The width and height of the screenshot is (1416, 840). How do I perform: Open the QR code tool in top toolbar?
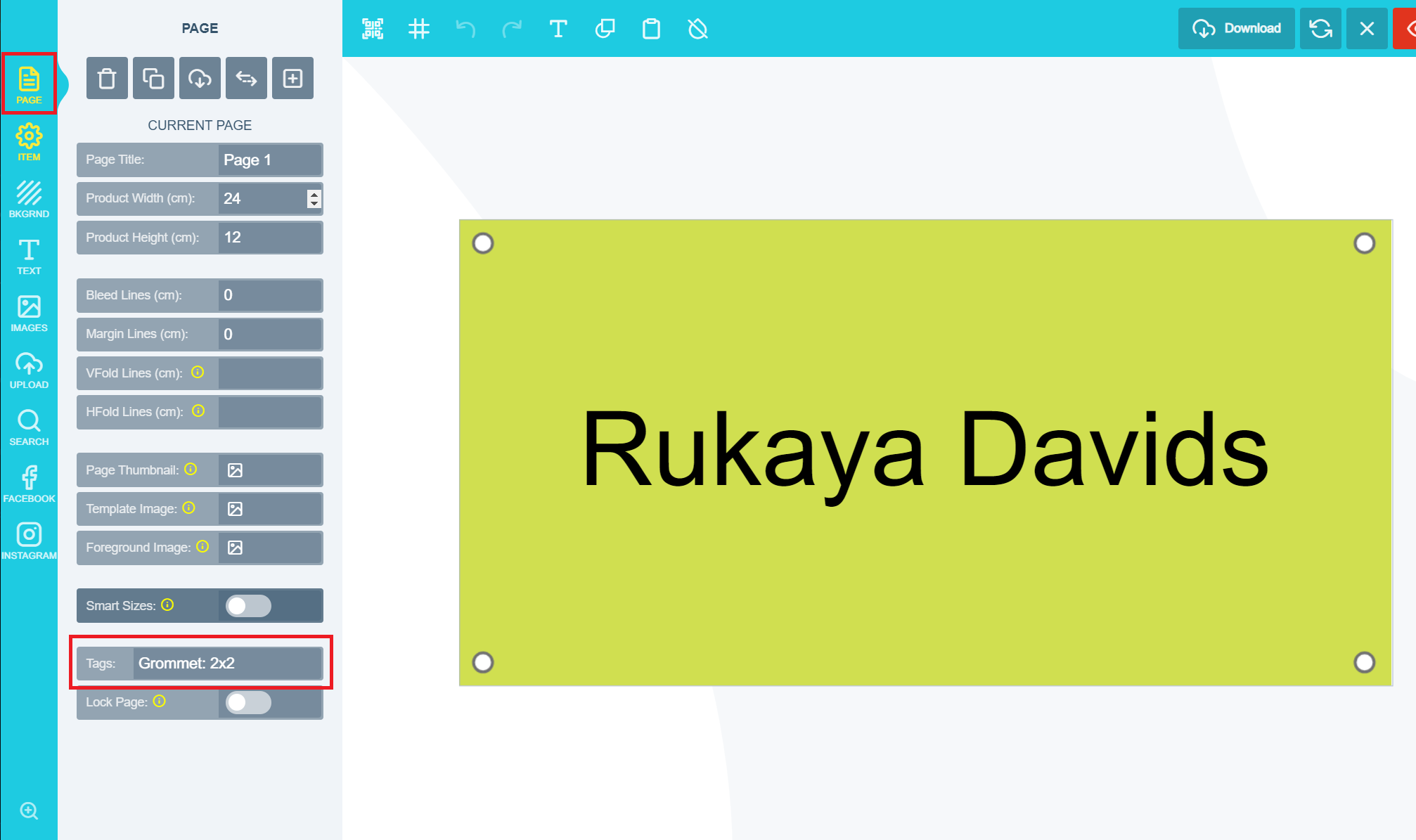tap(373, 29)
